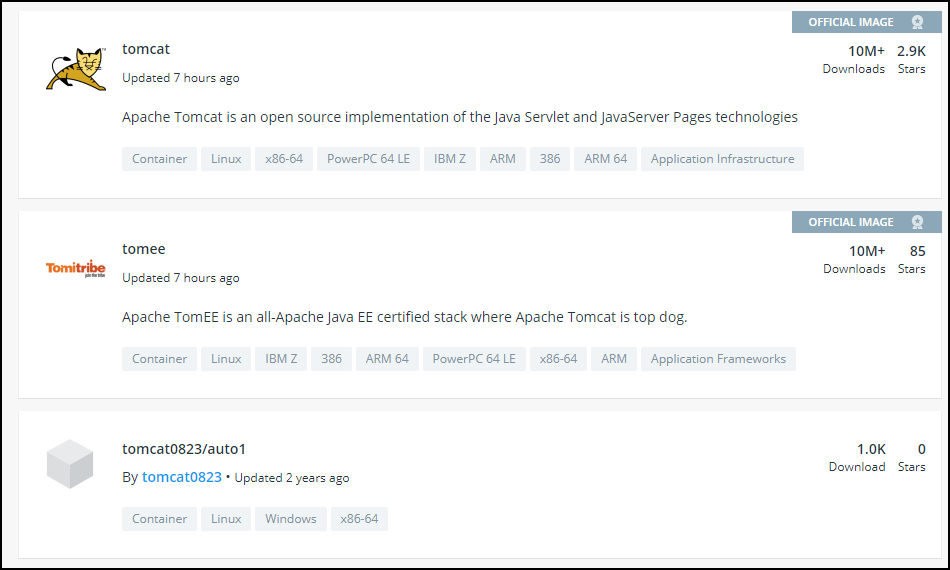The height and width of the screenshot is (570, 950).
Task: Open the tomcat repository title
Action: pos(146,49)
